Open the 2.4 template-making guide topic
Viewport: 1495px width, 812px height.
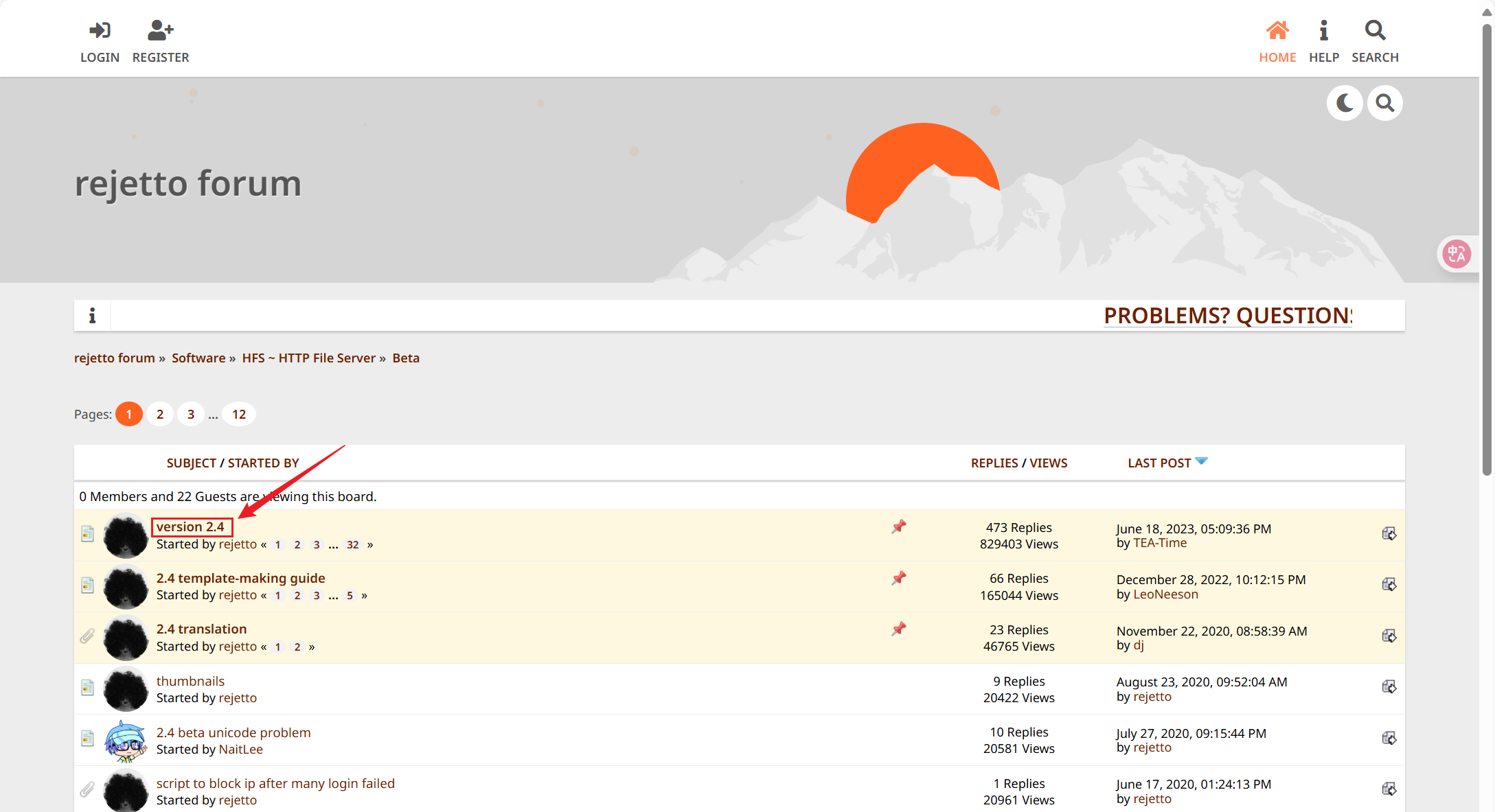point(240,579)
